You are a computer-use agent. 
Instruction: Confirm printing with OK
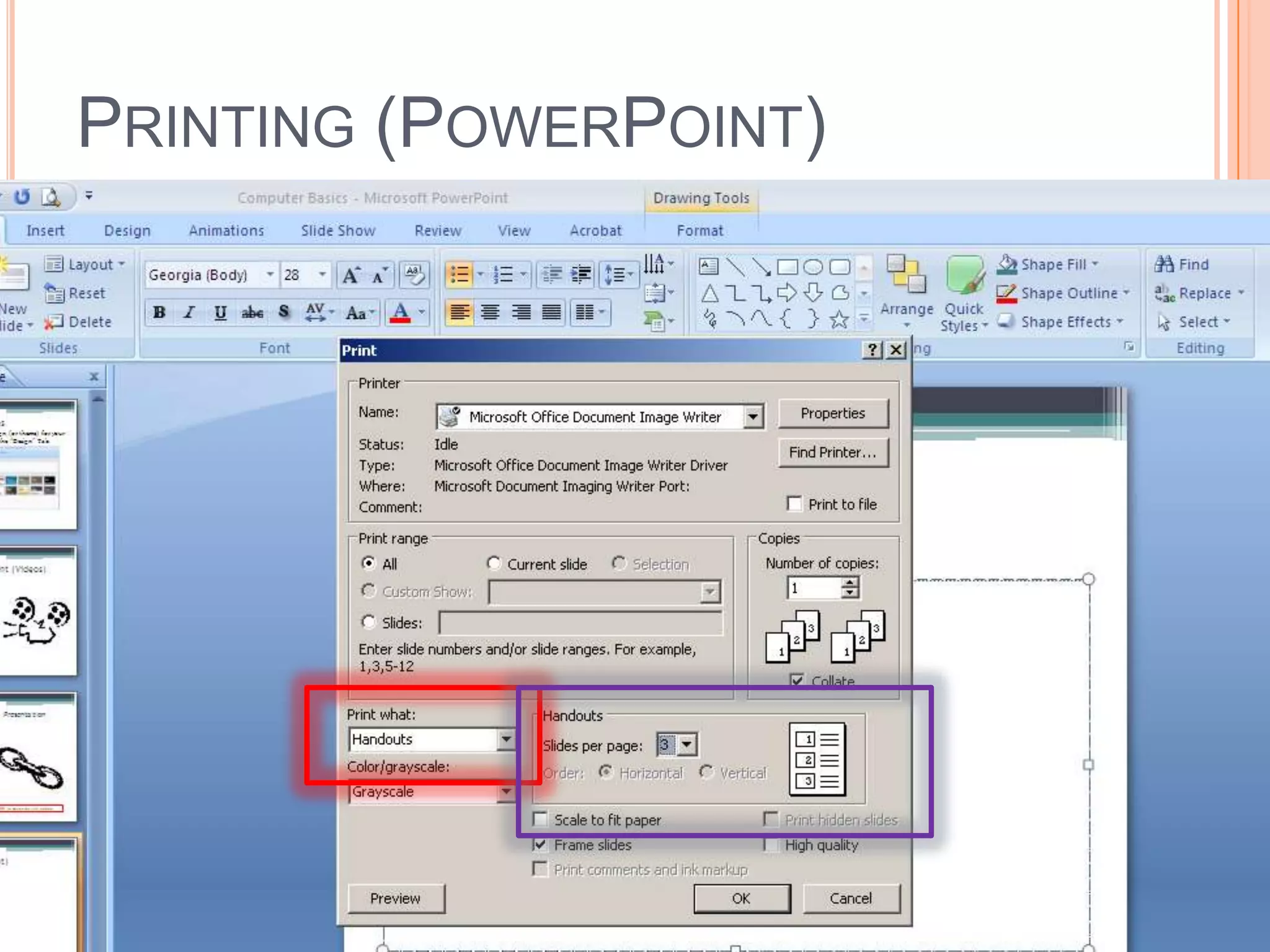742,898
